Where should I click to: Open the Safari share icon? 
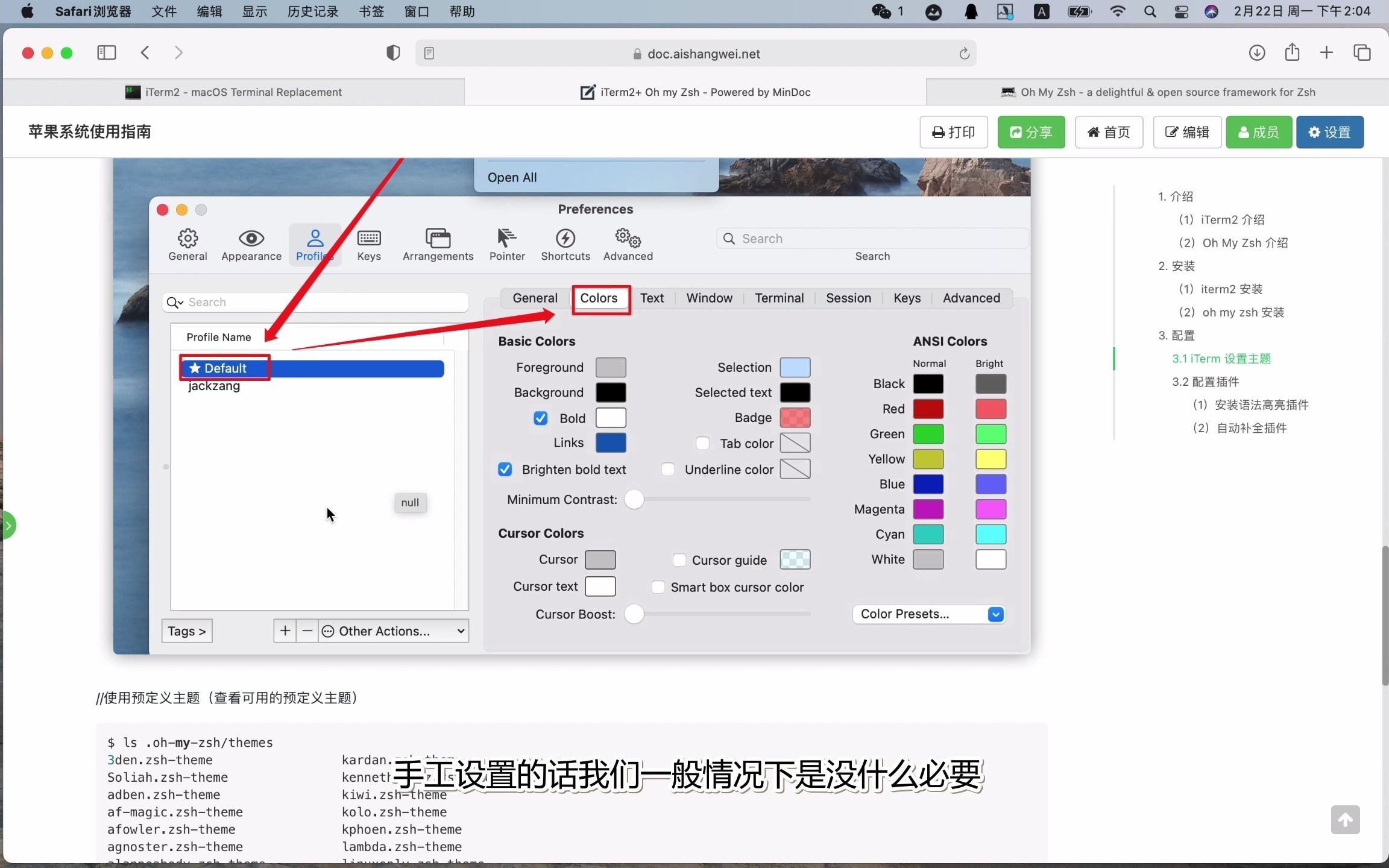tap(1292, 52)
